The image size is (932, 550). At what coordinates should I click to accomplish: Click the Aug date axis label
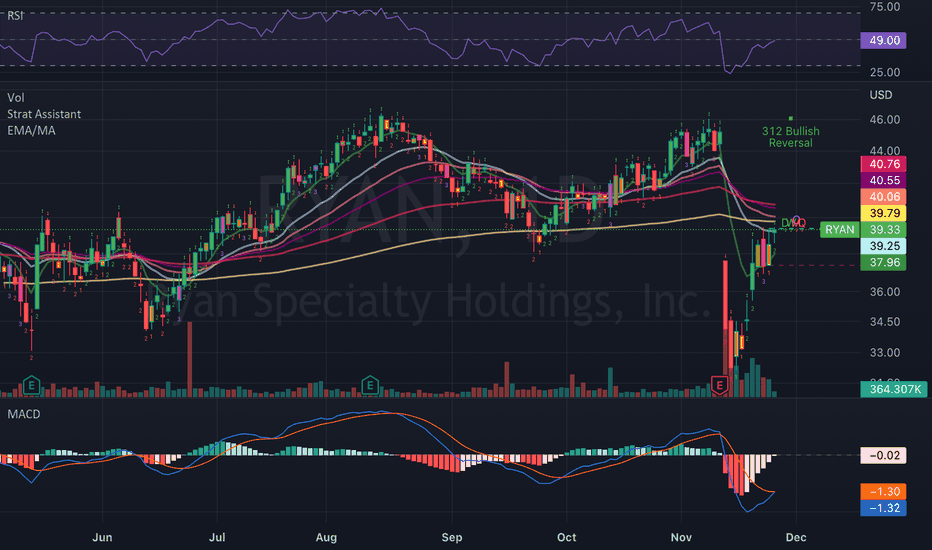pos(326,538)
